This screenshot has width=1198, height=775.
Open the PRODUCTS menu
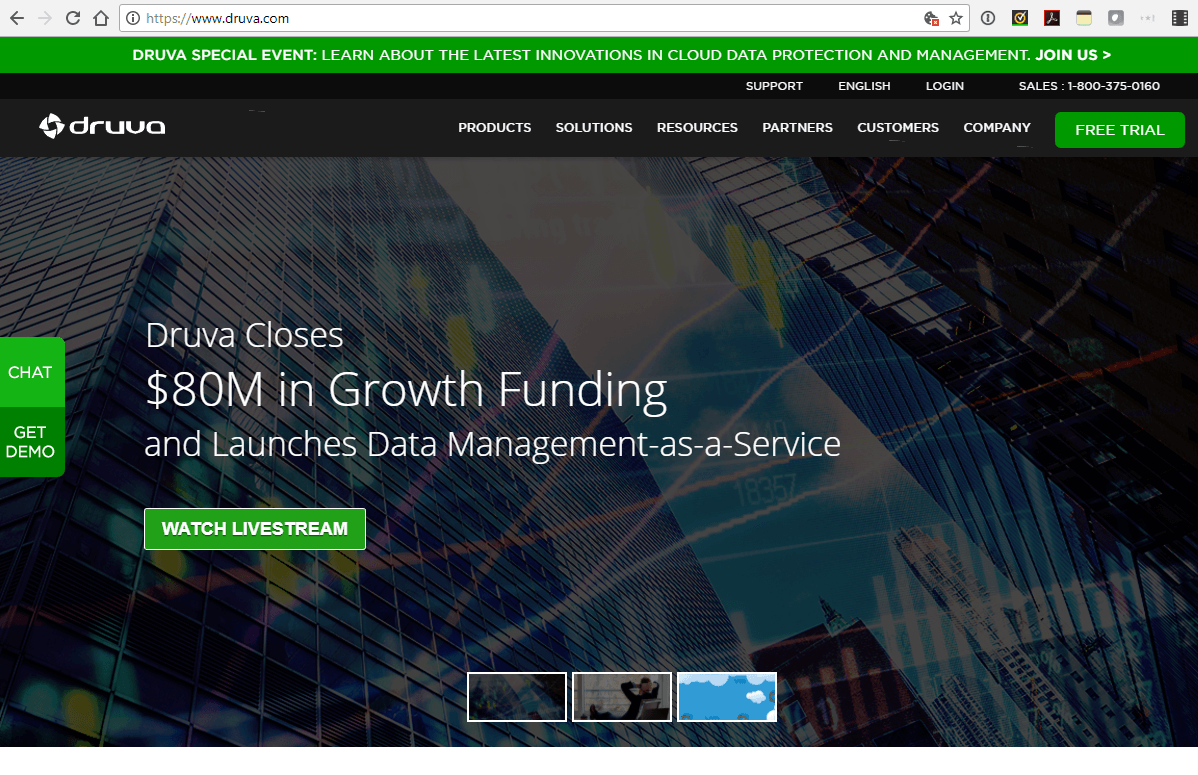494,127
